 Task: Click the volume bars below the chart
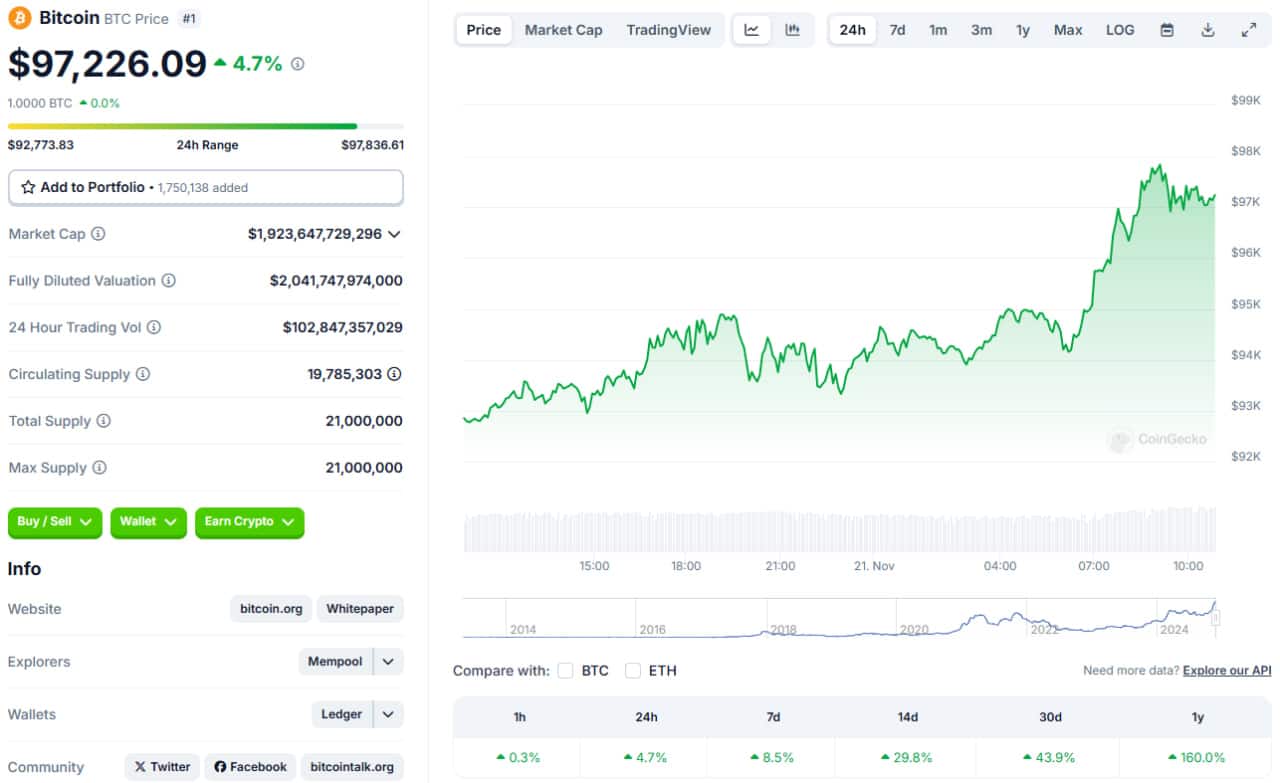click(x=840, y=530)
